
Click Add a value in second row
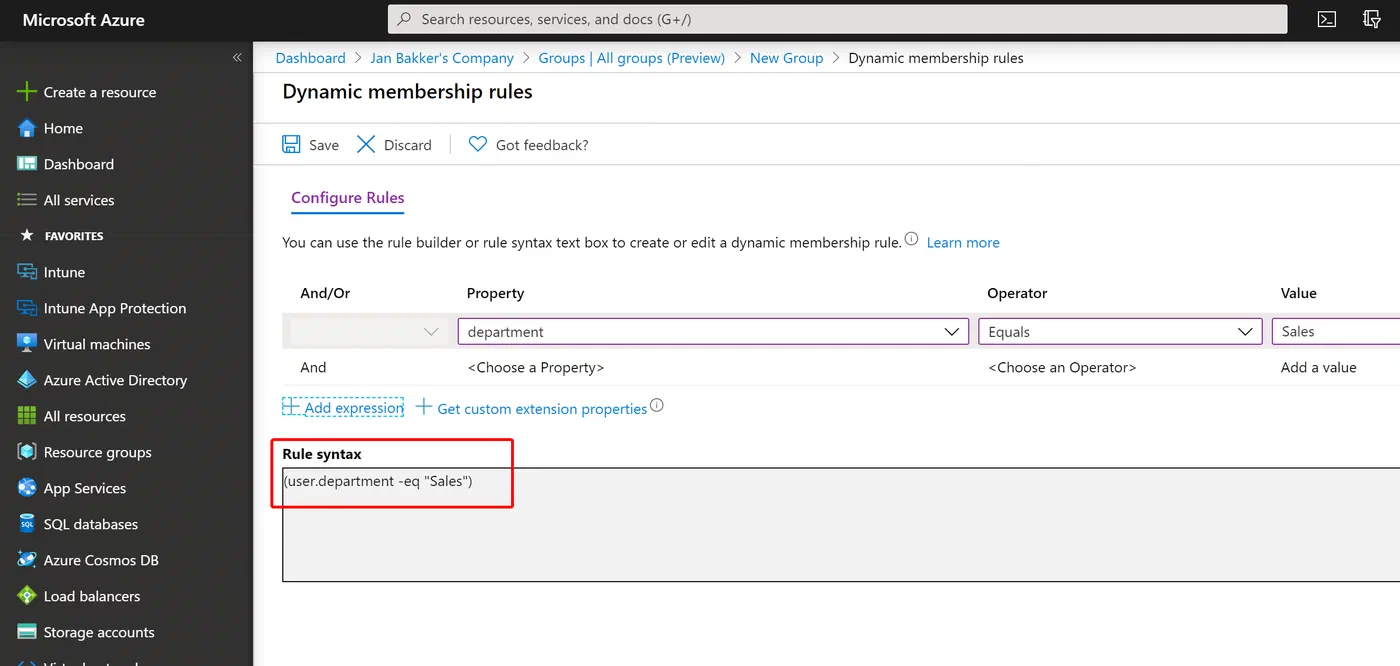pos(1319,367)
